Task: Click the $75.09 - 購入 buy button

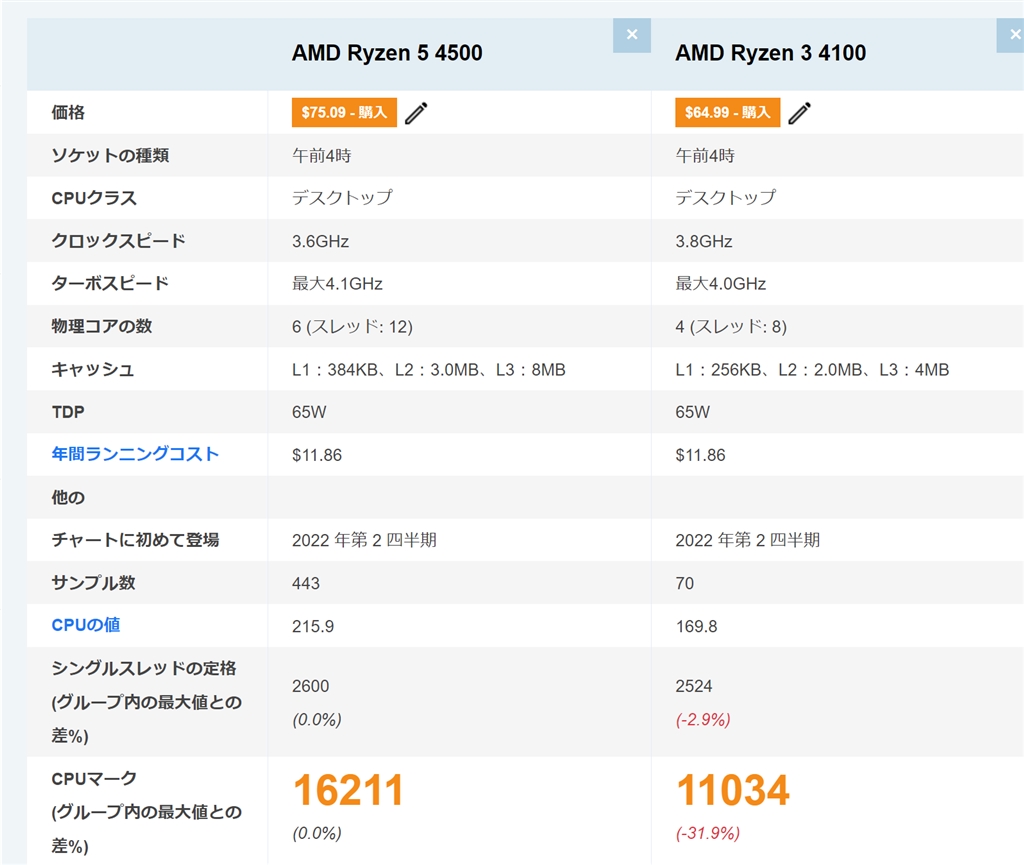Action: [344, 112]
